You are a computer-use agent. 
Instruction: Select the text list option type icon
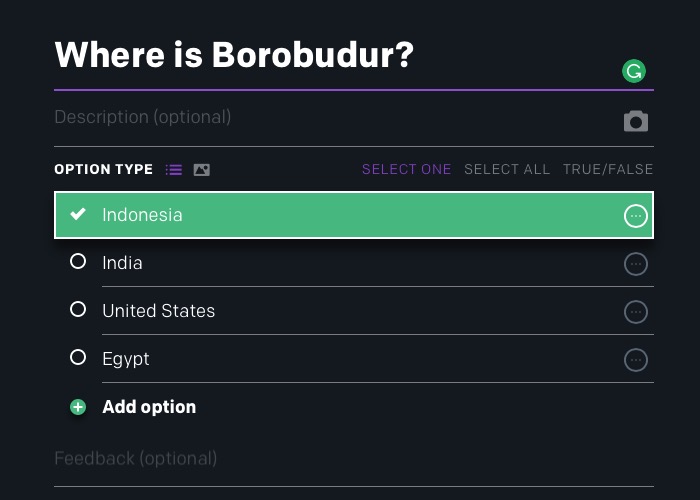(174, 170)
